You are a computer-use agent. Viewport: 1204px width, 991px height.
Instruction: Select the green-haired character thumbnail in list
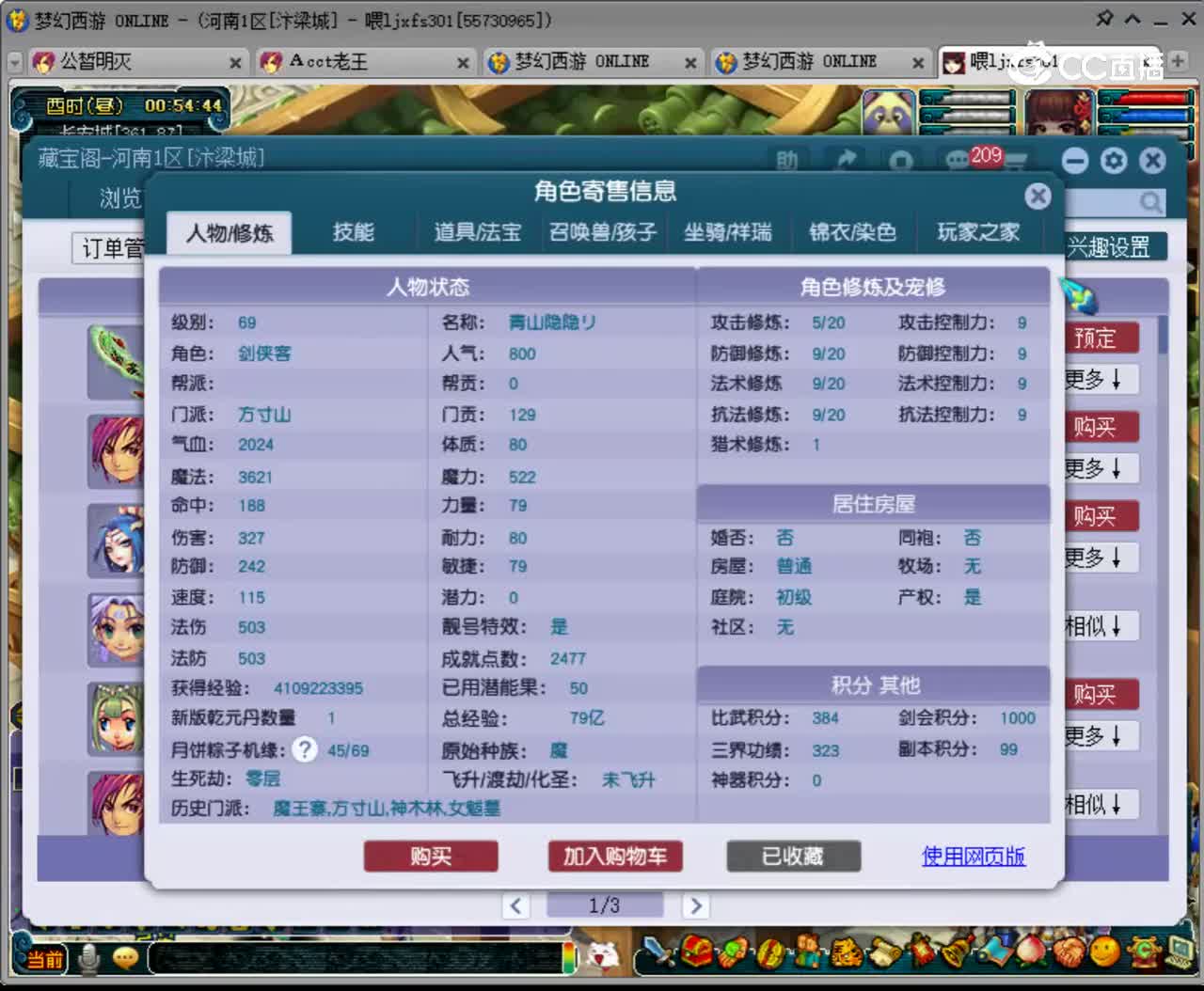pyautogui.click(x=116, y=718)
